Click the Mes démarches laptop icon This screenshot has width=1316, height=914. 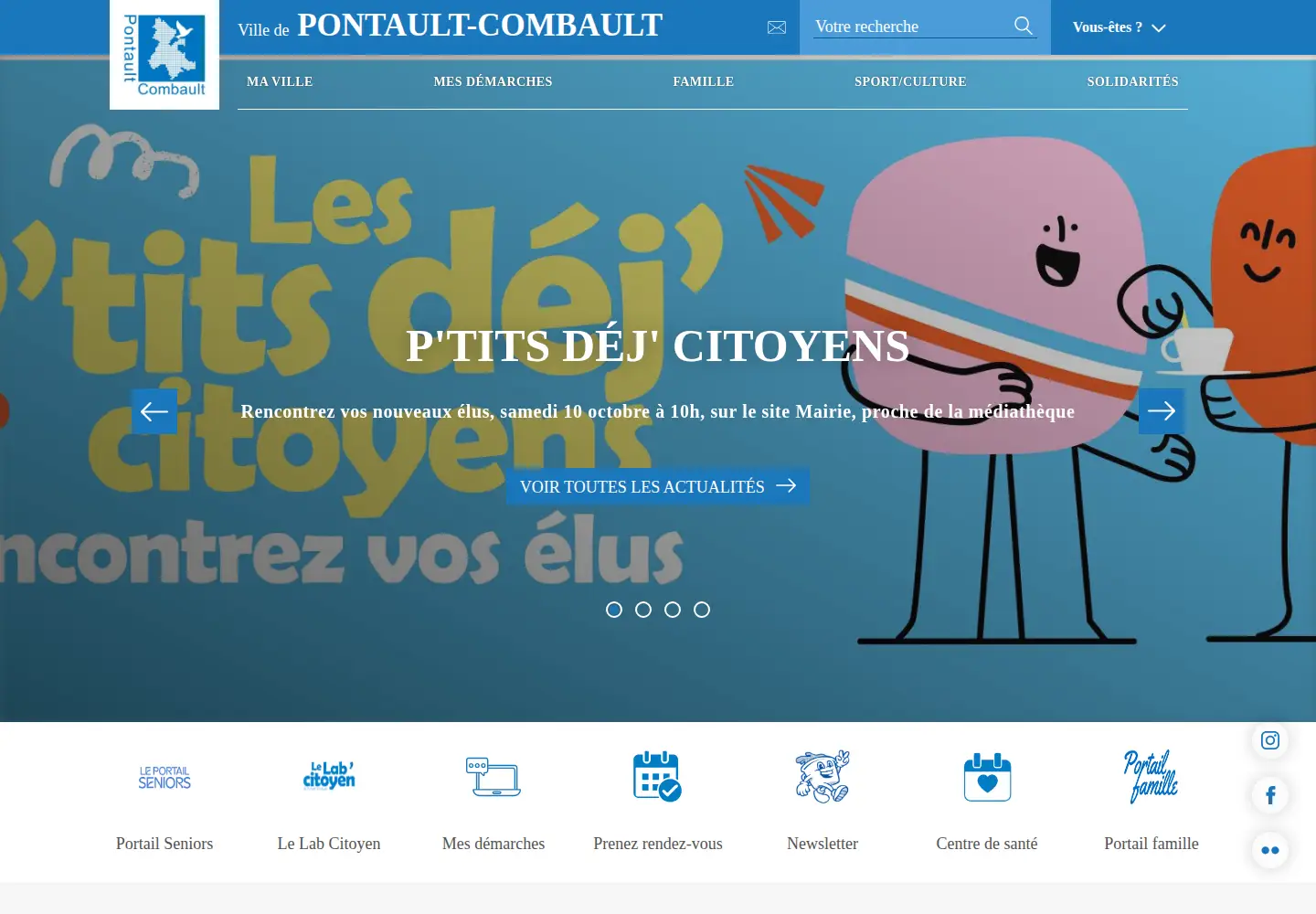[x=493, y=777]
